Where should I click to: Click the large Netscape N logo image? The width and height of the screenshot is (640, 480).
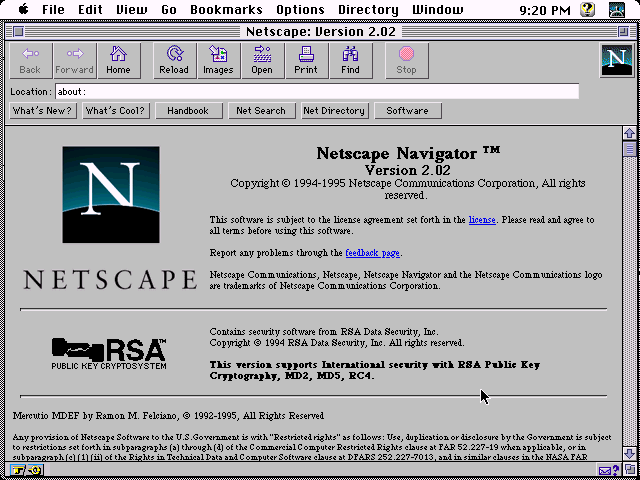pos(111,195)
